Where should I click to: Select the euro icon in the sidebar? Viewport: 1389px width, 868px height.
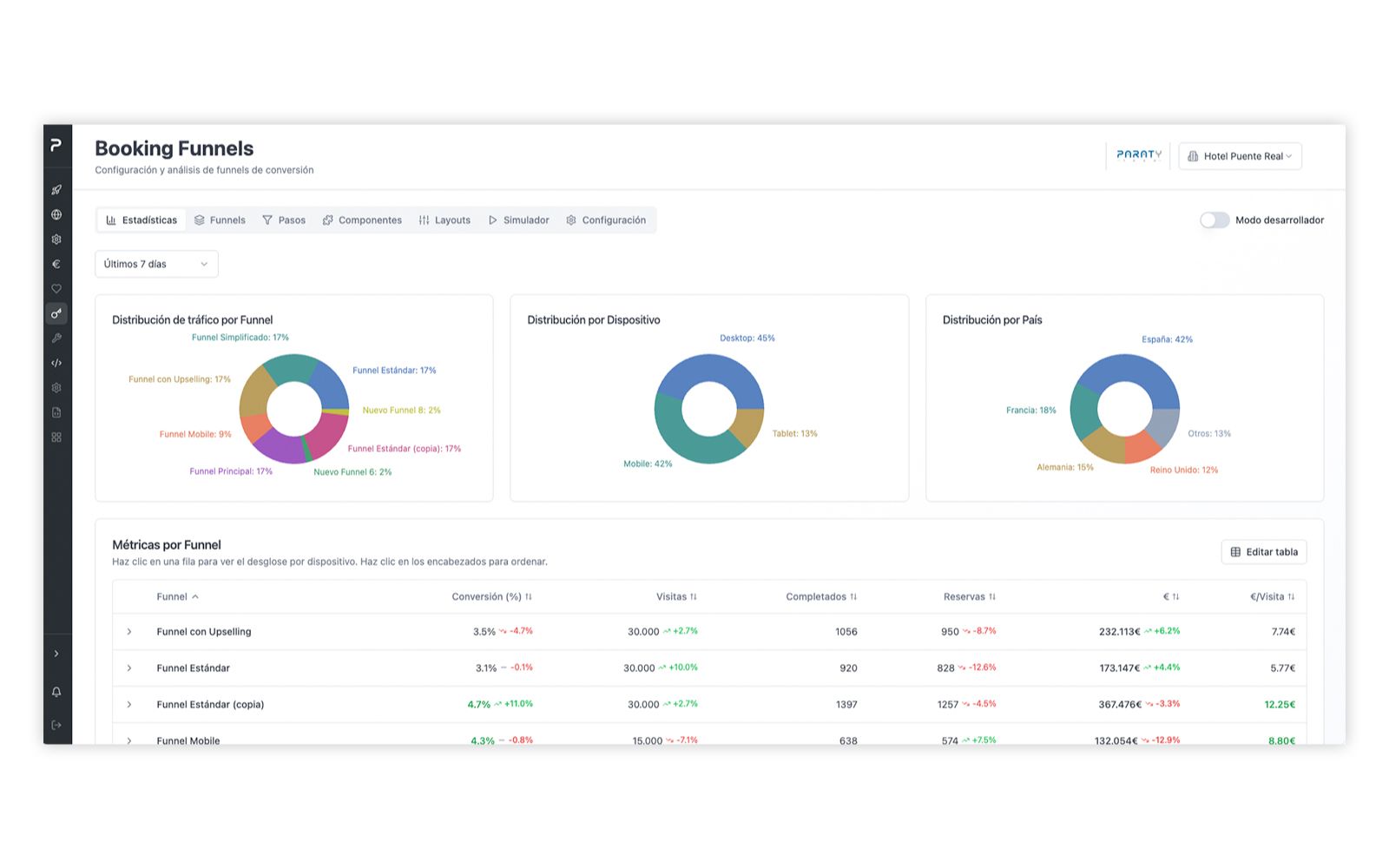pyautogui.click(x=56, y=264)
